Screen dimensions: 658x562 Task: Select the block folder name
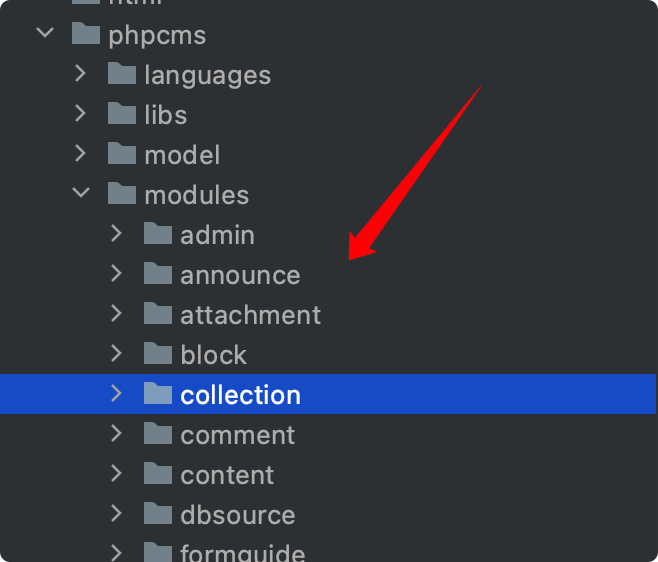214,355
